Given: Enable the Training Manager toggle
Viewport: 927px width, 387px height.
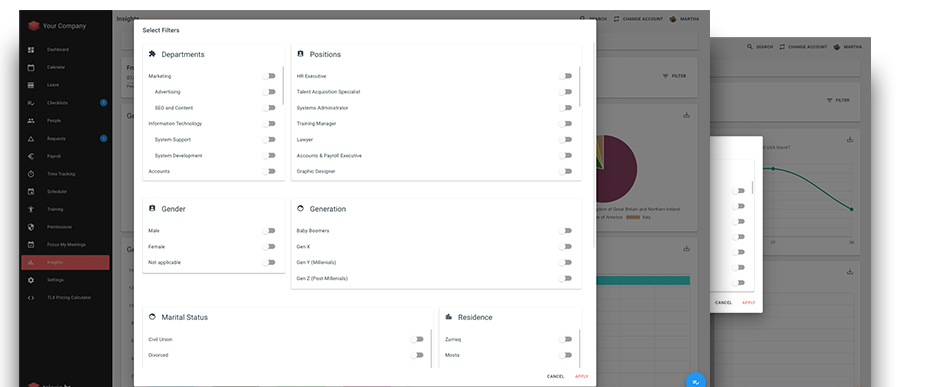Looking at the screenshot, I should tap(566, 123).
